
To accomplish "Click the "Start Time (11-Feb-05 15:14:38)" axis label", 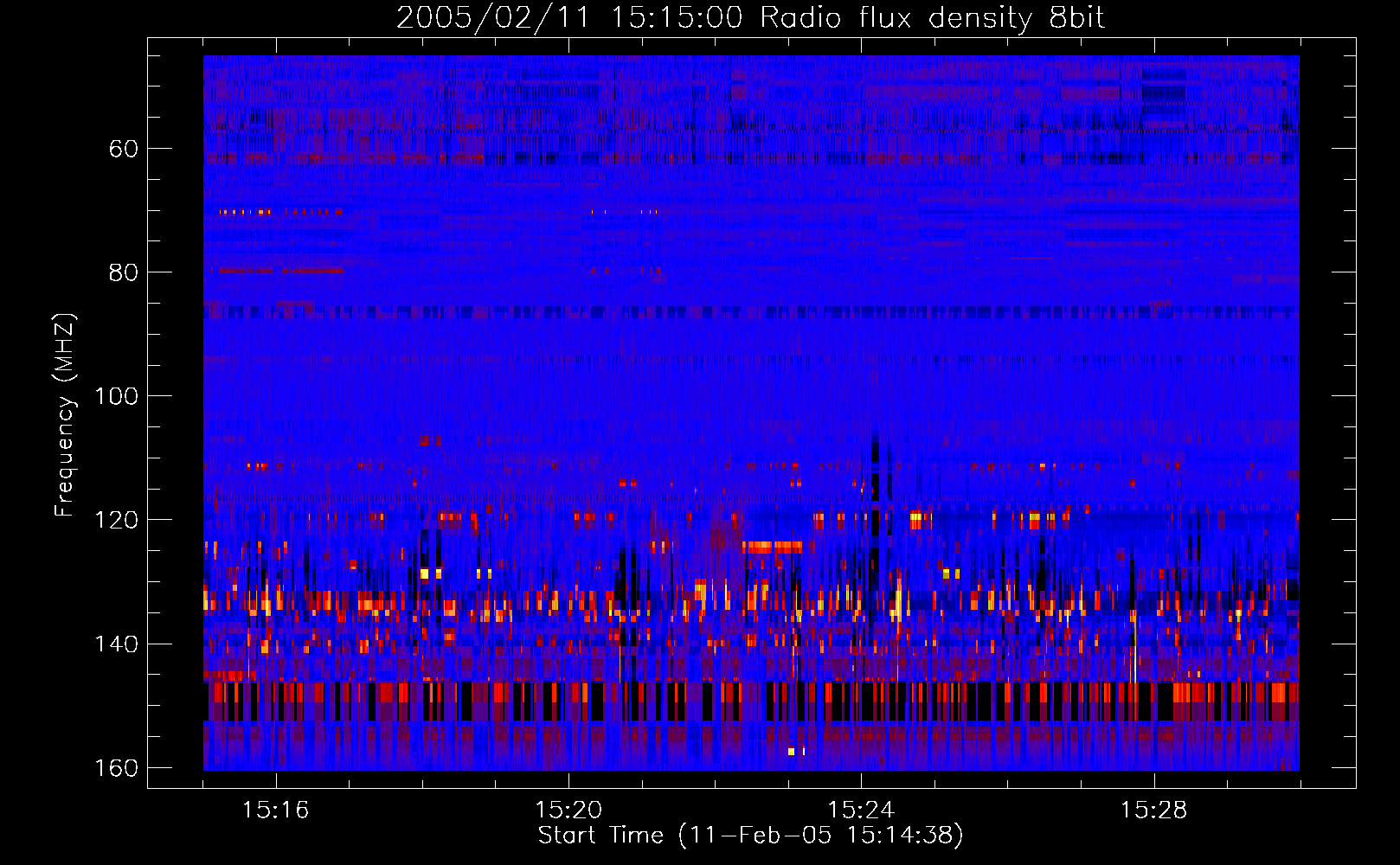I will point(751,836).
